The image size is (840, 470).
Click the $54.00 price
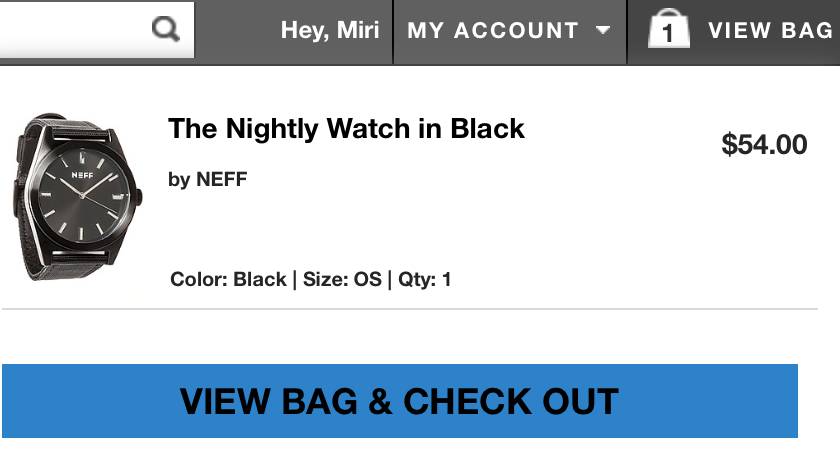pos(764,145)
